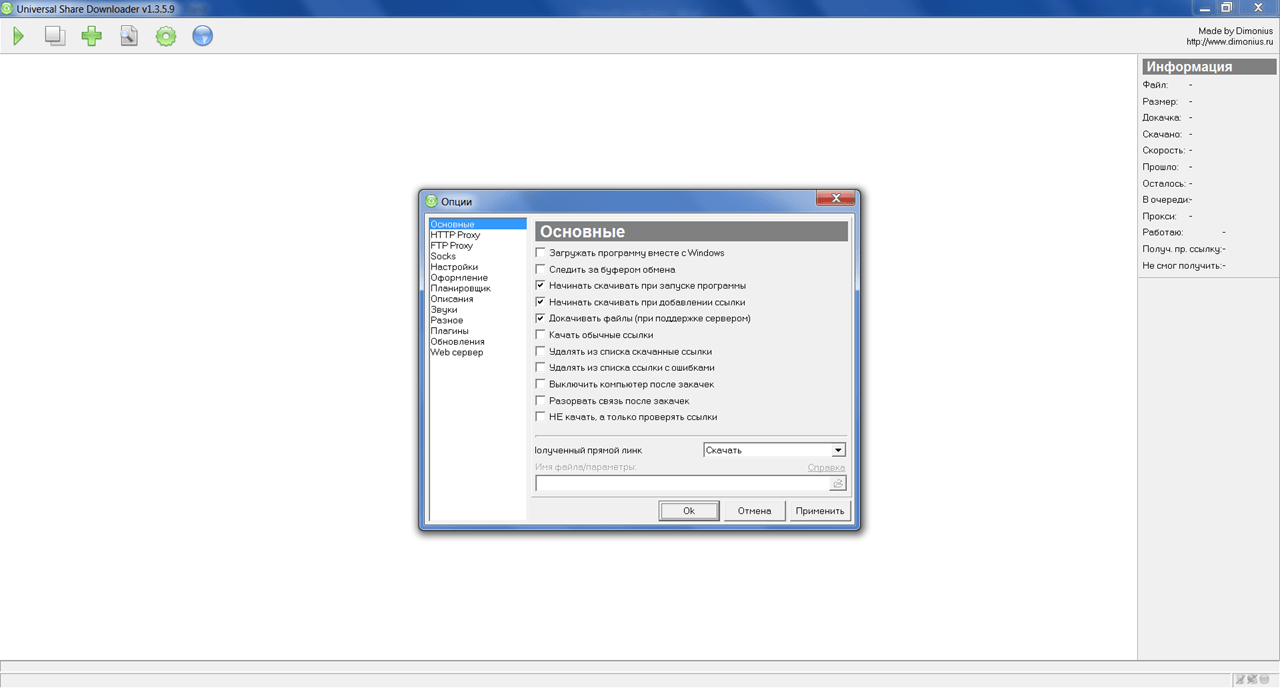The height and width of the screenshot is (688, 1280).
Task: Click the blue globe toolbar icon
Action: pos(203,37)
